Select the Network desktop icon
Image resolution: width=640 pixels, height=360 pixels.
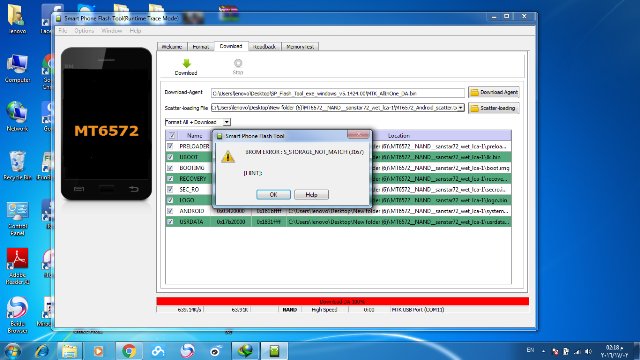click(17, 117)
